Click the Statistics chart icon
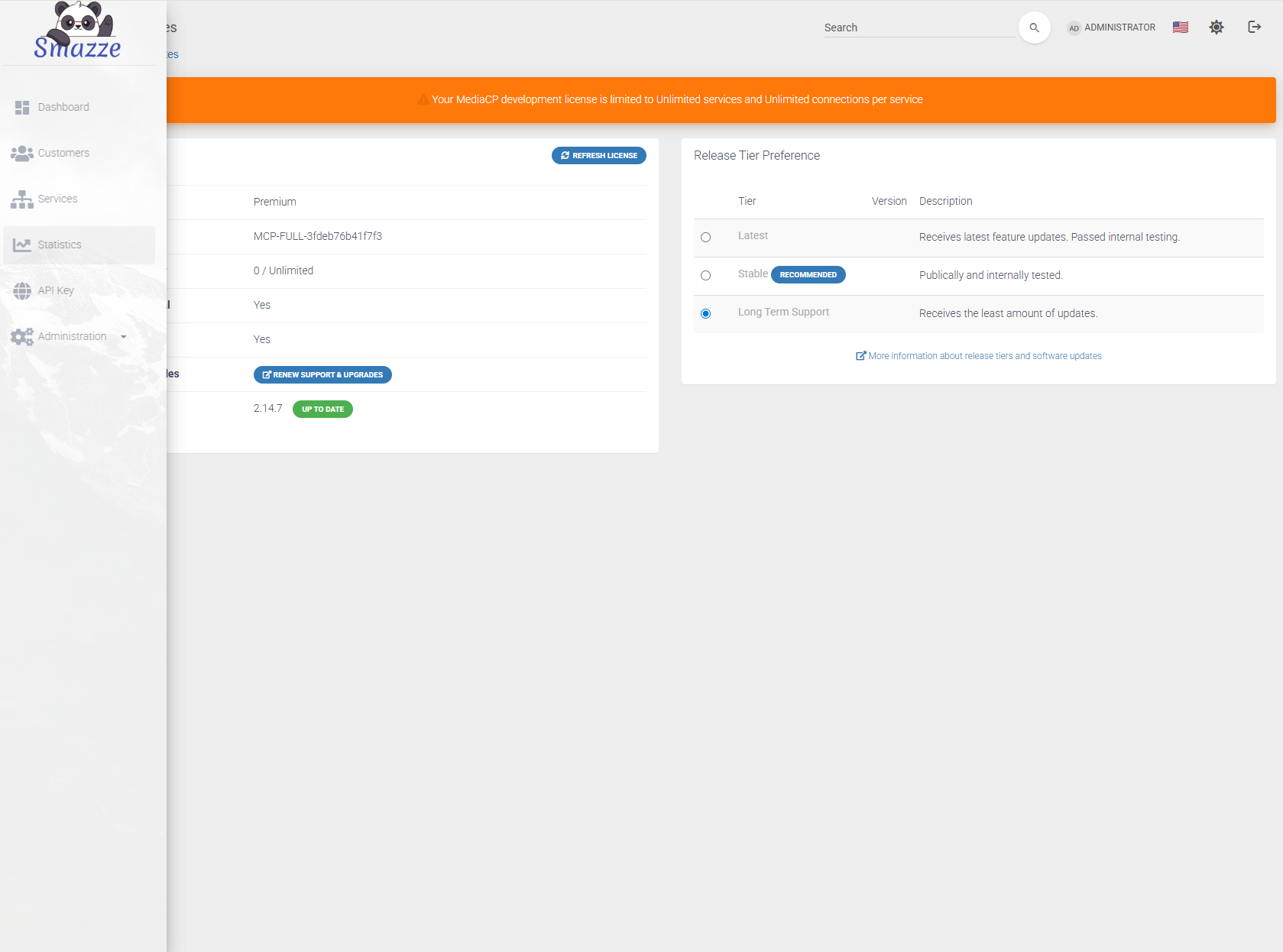 click(22, 245)
